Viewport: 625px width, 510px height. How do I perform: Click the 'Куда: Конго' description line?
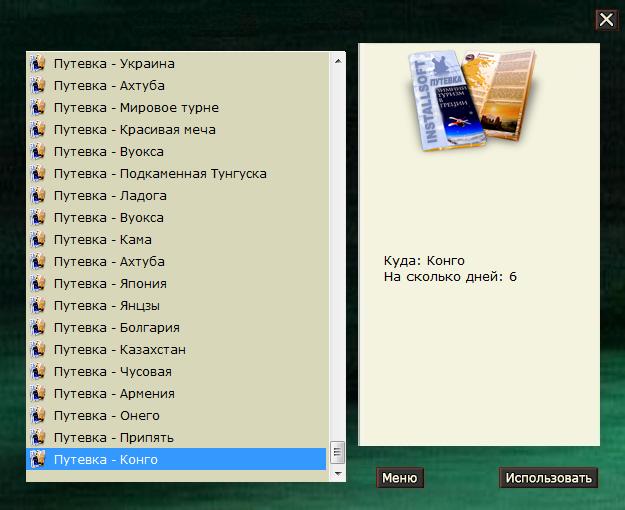coord(424,261)
